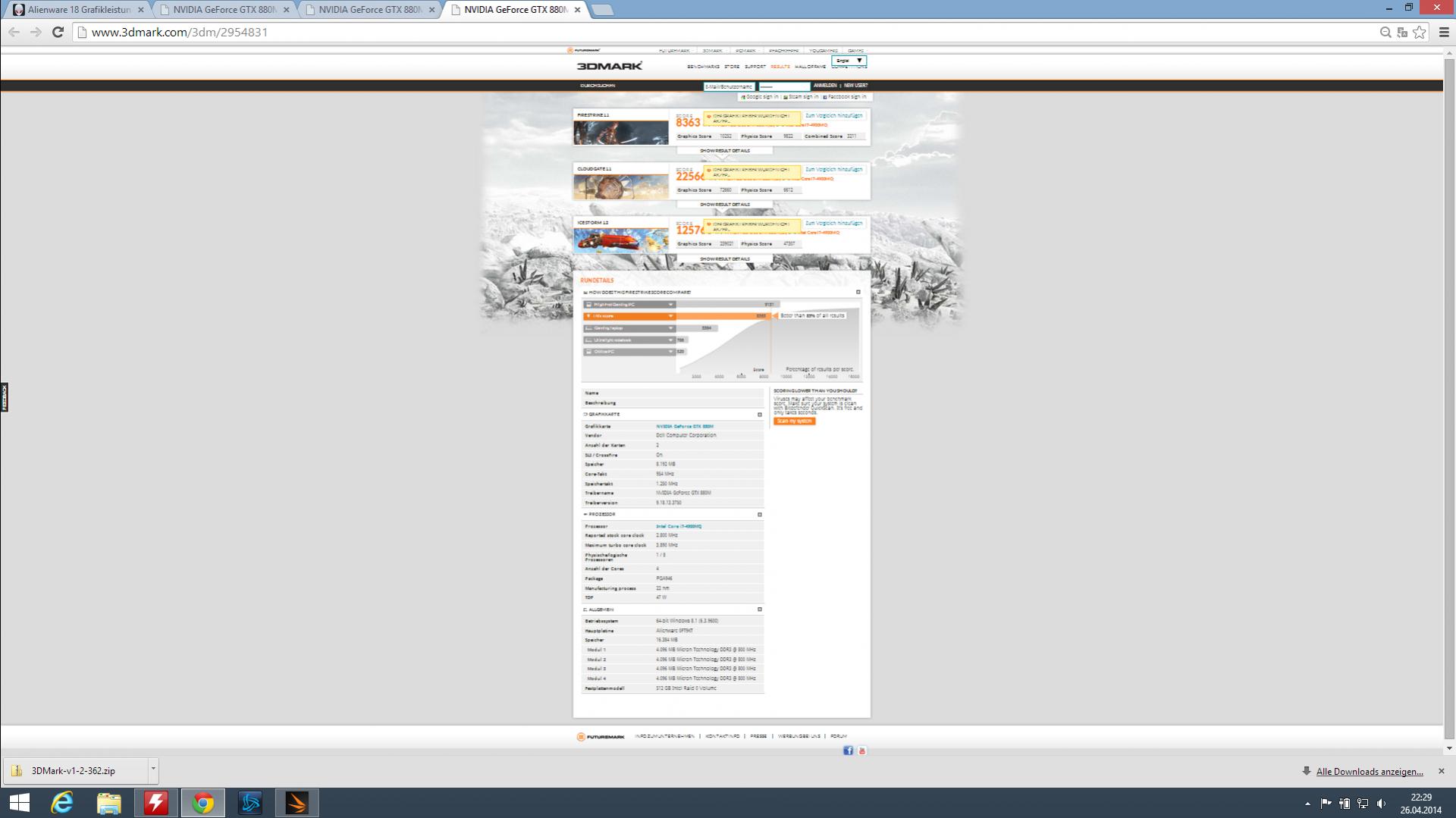Open the Results menu item

780,67
